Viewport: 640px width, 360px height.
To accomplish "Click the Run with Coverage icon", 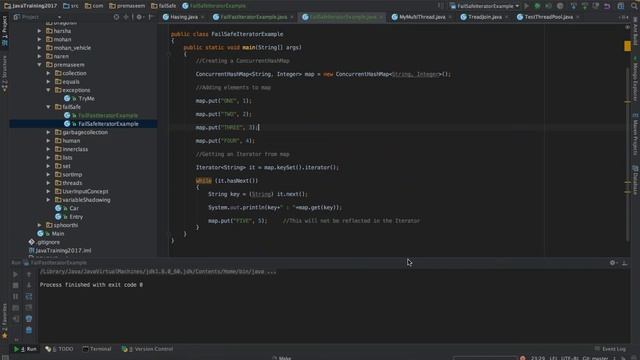I will (549, 6).
